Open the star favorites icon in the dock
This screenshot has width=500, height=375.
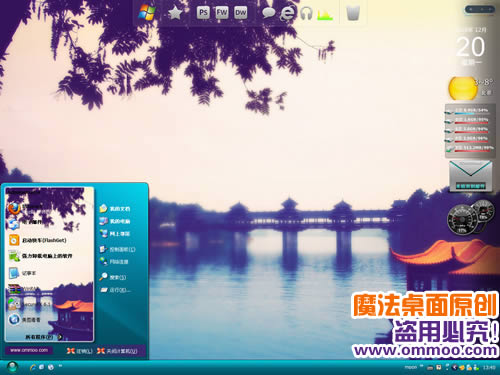click(175, 13)
